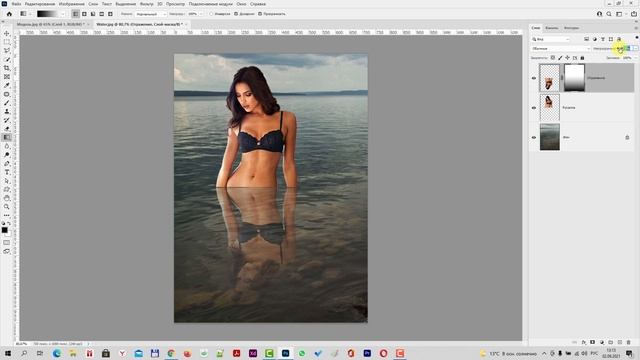The image size is (640, 360).
Task: Open Photoshop icon in Windows taskbar
Action: 285,353
